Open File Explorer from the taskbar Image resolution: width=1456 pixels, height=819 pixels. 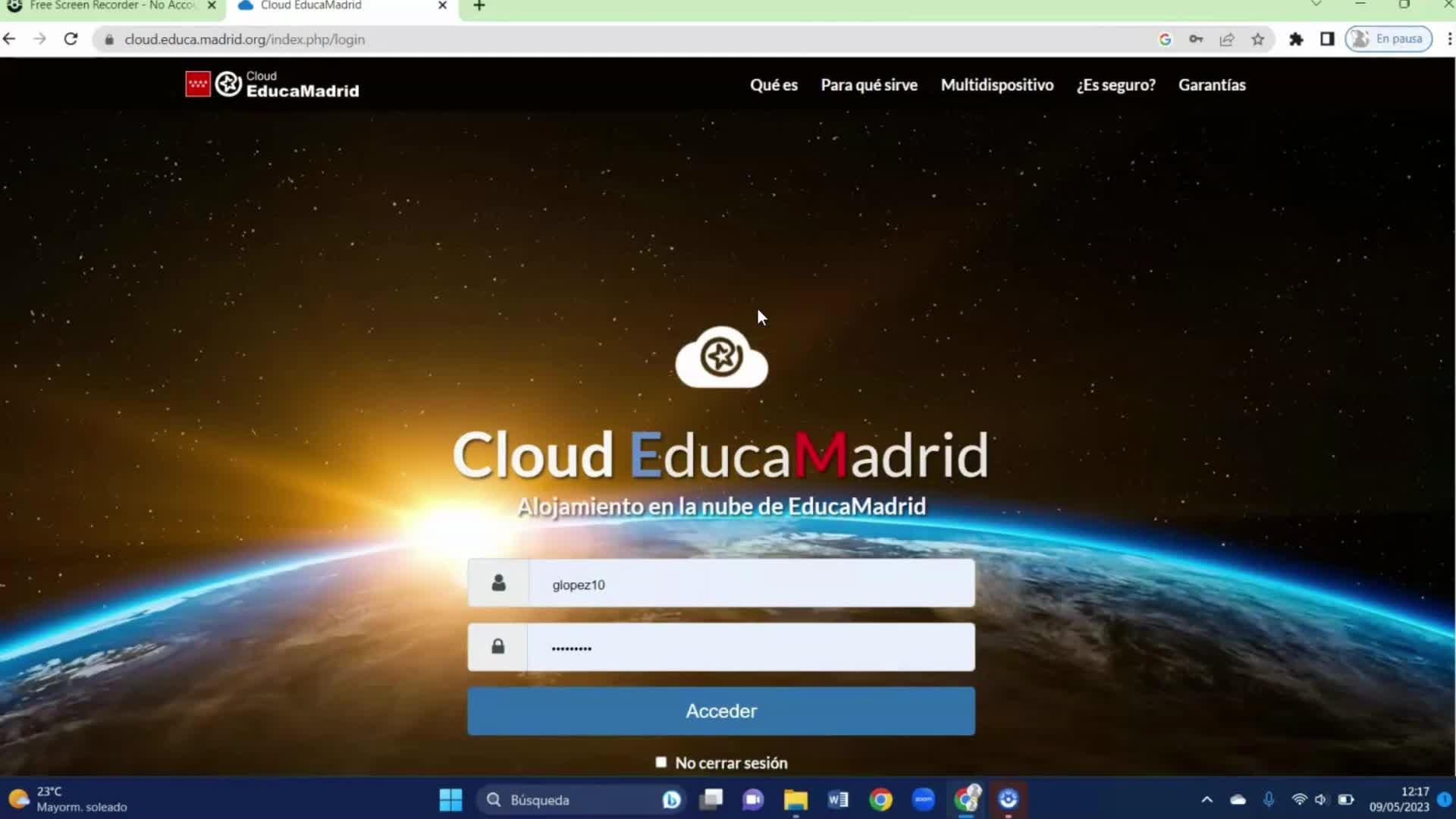(x=795, y=799)
